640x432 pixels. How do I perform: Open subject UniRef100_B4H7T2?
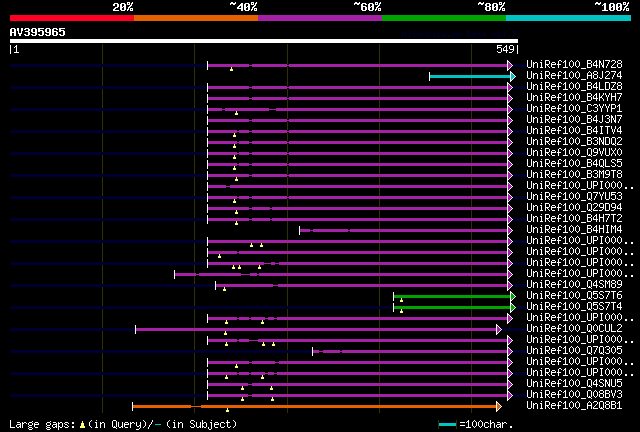[x=574, y=219]
